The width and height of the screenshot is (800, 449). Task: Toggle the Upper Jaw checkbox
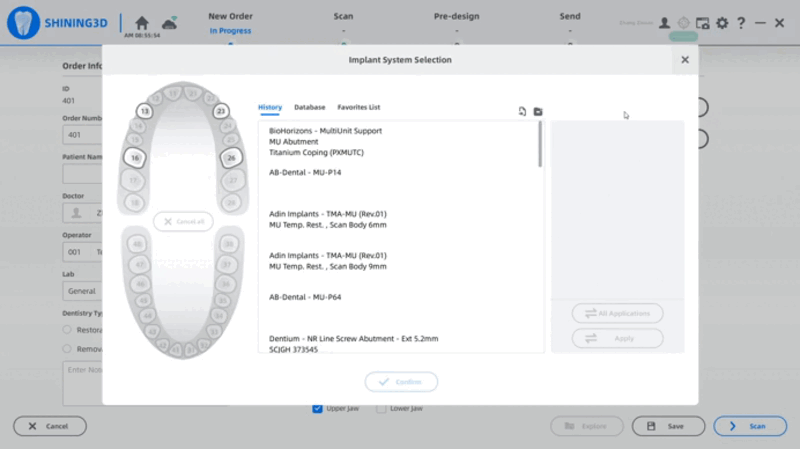click(x=317, y=408)
